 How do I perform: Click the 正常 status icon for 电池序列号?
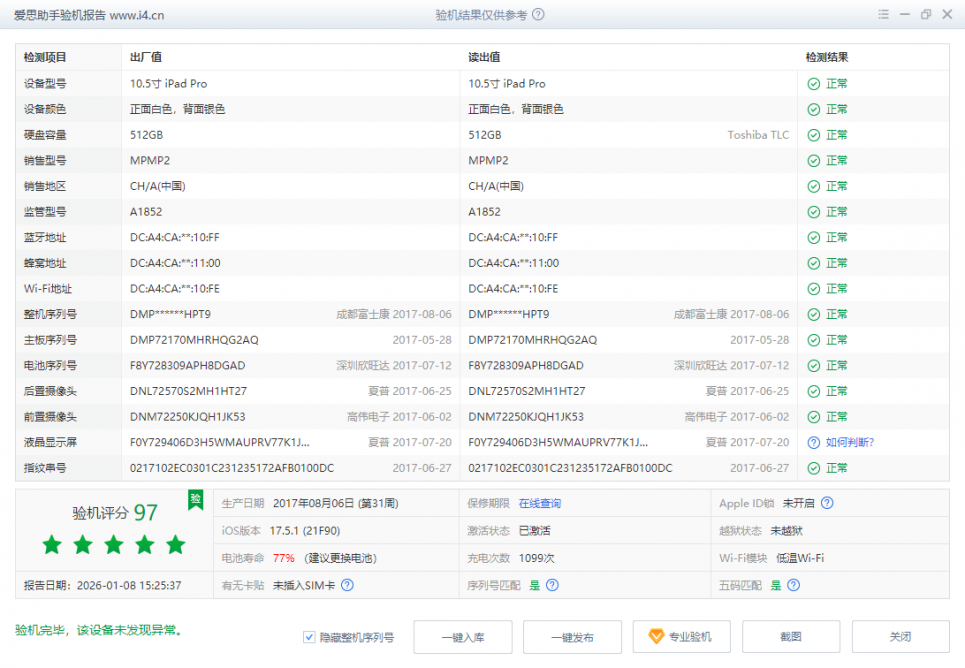pos(814,366)
